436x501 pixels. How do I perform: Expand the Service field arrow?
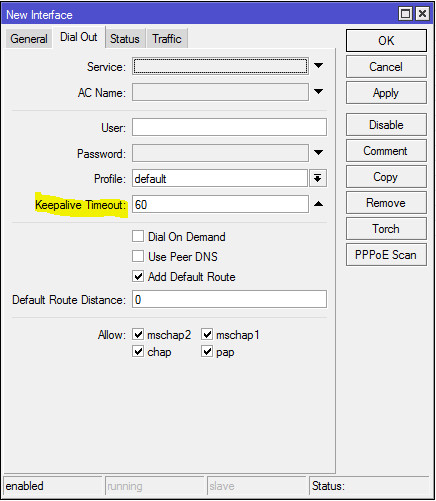318,66
